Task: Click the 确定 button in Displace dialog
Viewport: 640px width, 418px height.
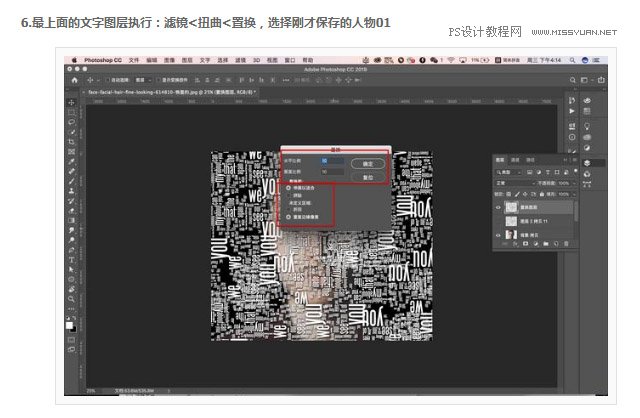Action: point(368,164)
